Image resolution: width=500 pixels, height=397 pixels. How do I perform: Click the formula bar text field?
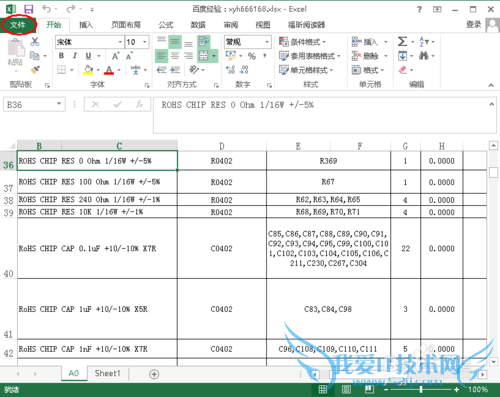click(x=325, y=115)
